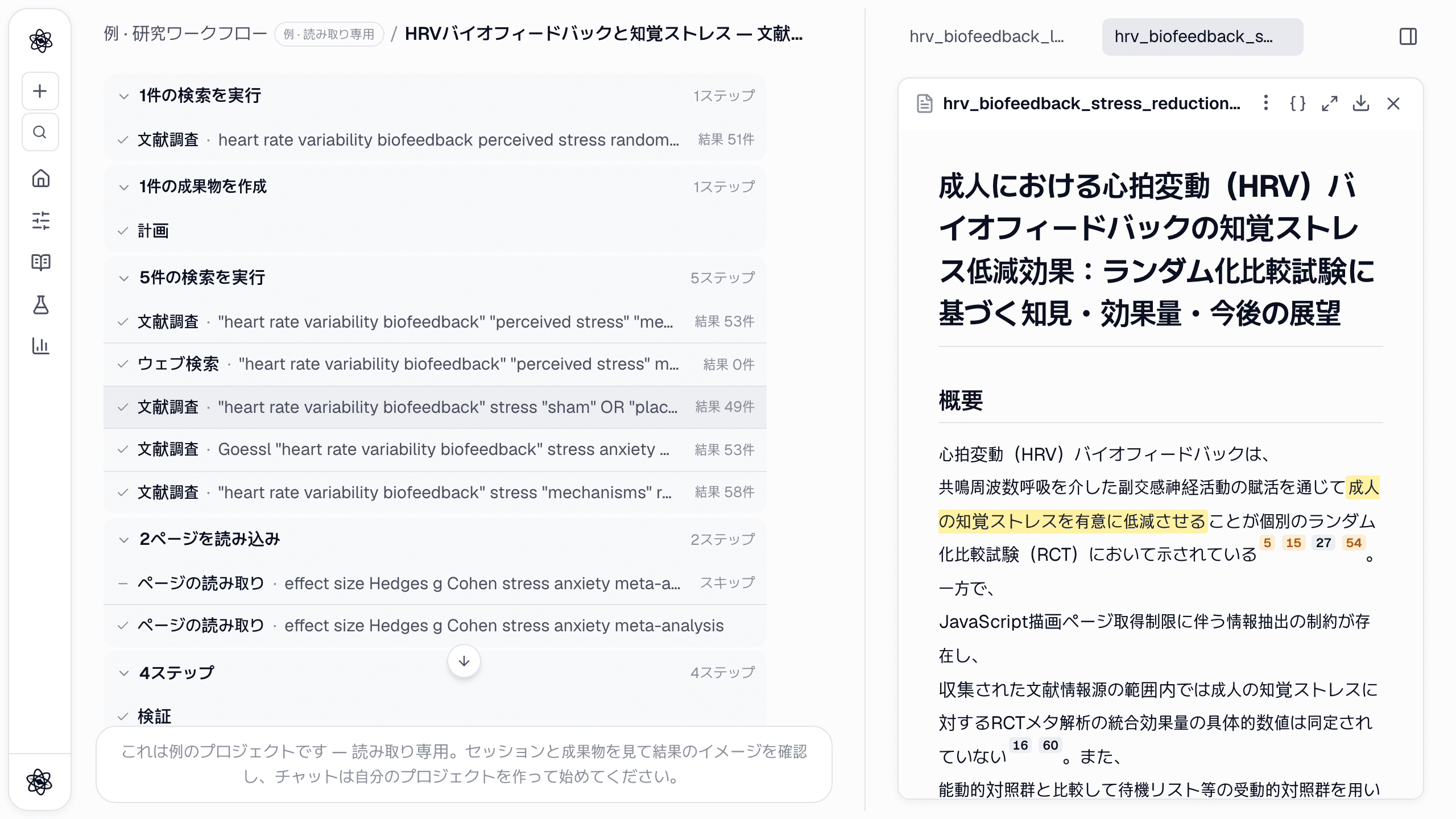Image resolution: width=1456 pixels, height=819 pixels.
Task: Open the 計画 step
Action: click(435, 230)
